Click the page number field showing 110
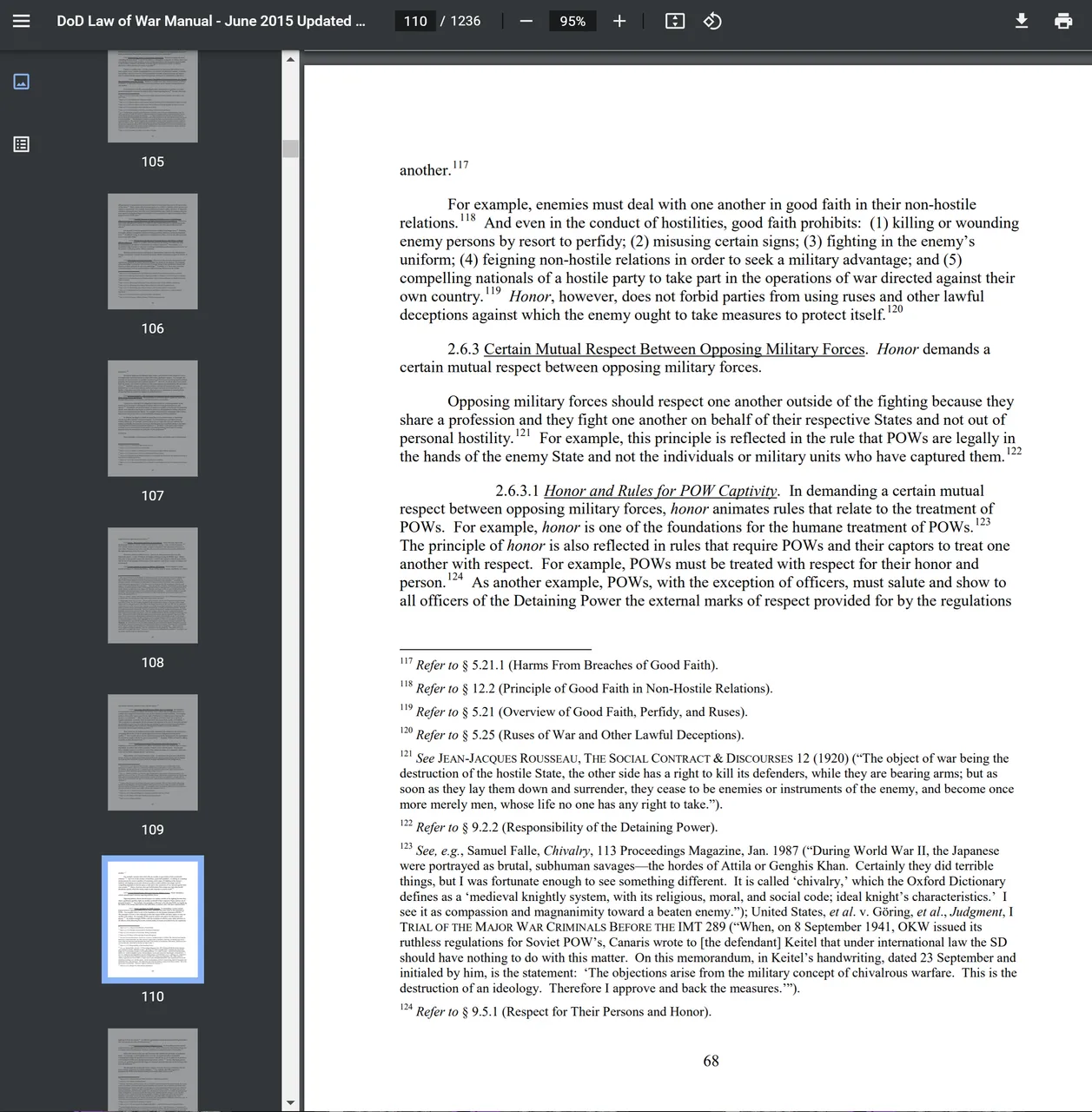The width and height of the screenshot is (1092, 1112). tap(415, 21)
